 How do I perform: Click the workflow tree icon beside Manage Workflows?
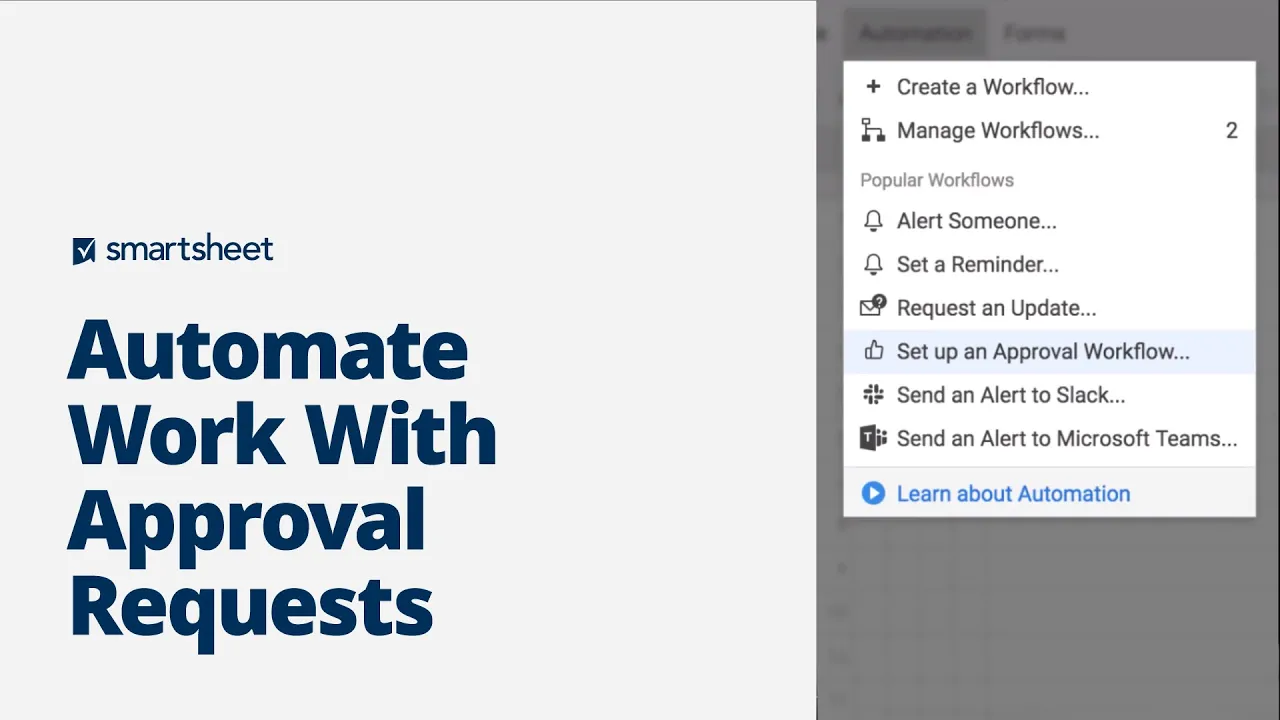[873, 130]
